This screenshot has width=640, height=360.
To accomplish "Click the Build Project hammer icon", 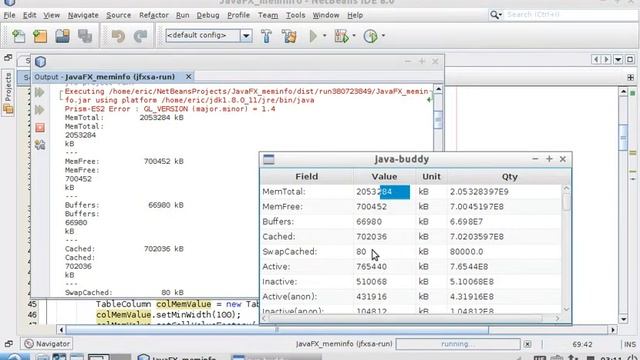I will point(267,36).
